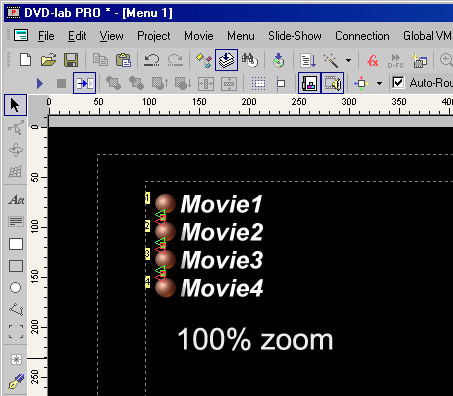This screenshot has height=396, width=453.
Task: Click the undo arrow icon
Action: point(152,60)
